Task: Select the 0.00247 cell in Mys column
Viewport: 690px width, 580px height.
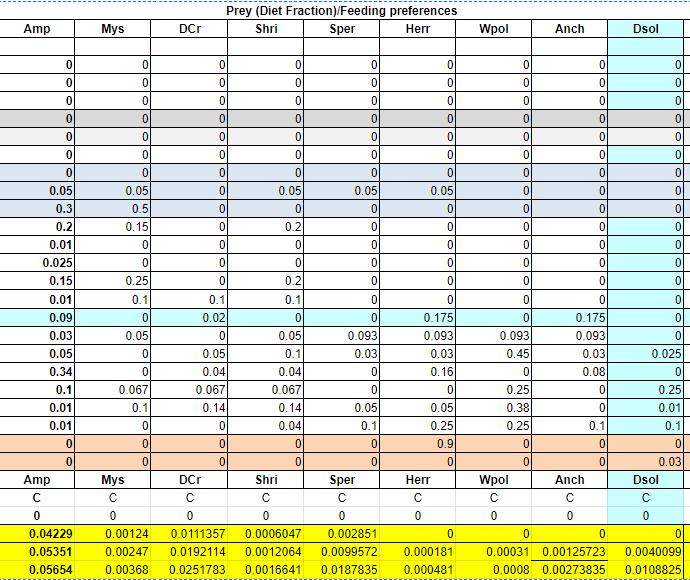Action: pos(113,552)
